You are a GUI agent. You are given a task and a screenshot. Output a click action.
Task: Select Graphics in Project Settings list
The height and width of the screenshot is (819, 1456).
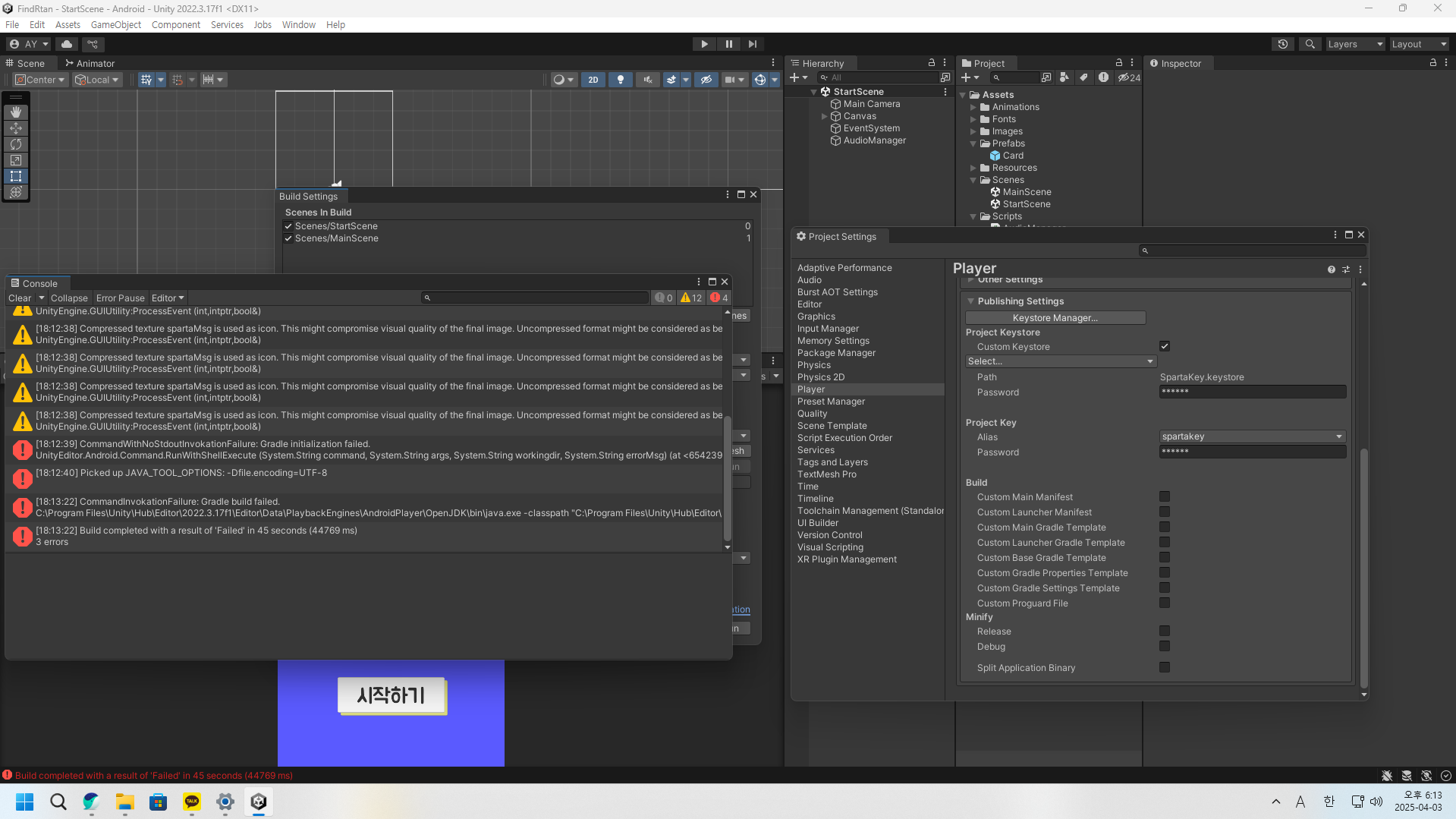click(x=816, y=317)
